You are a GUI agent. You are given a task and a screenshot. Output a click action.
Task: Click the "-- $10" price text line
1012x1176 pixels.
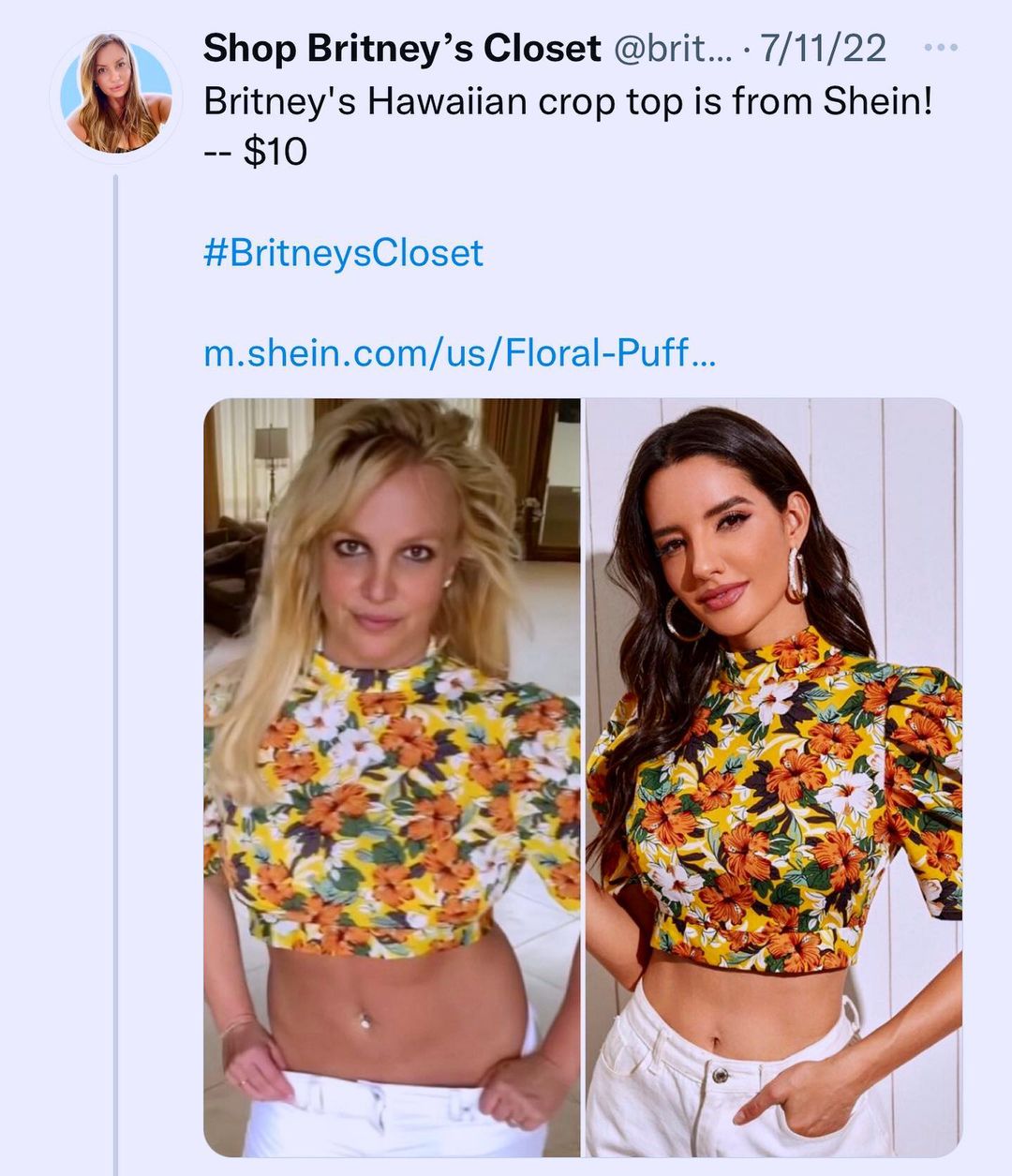coord(256,151)
